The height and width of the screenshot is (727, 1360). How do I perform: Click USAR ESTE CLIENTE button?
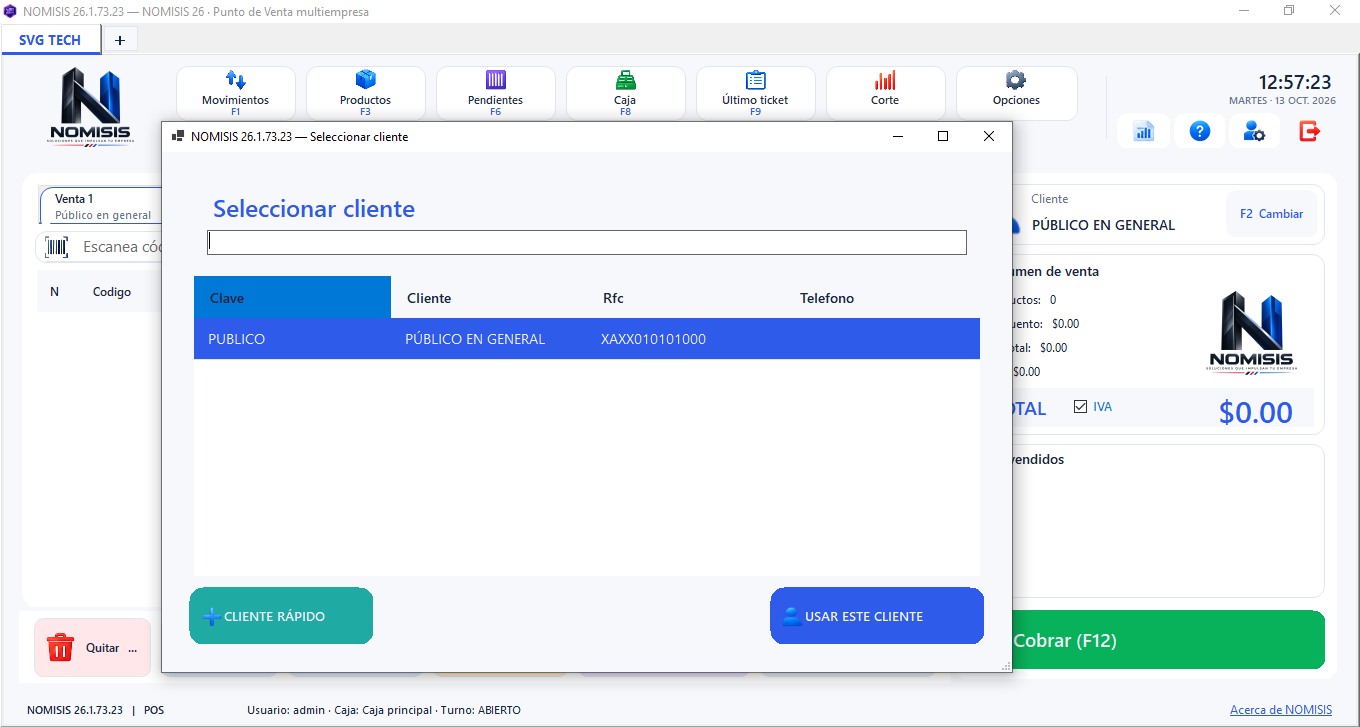877,616
